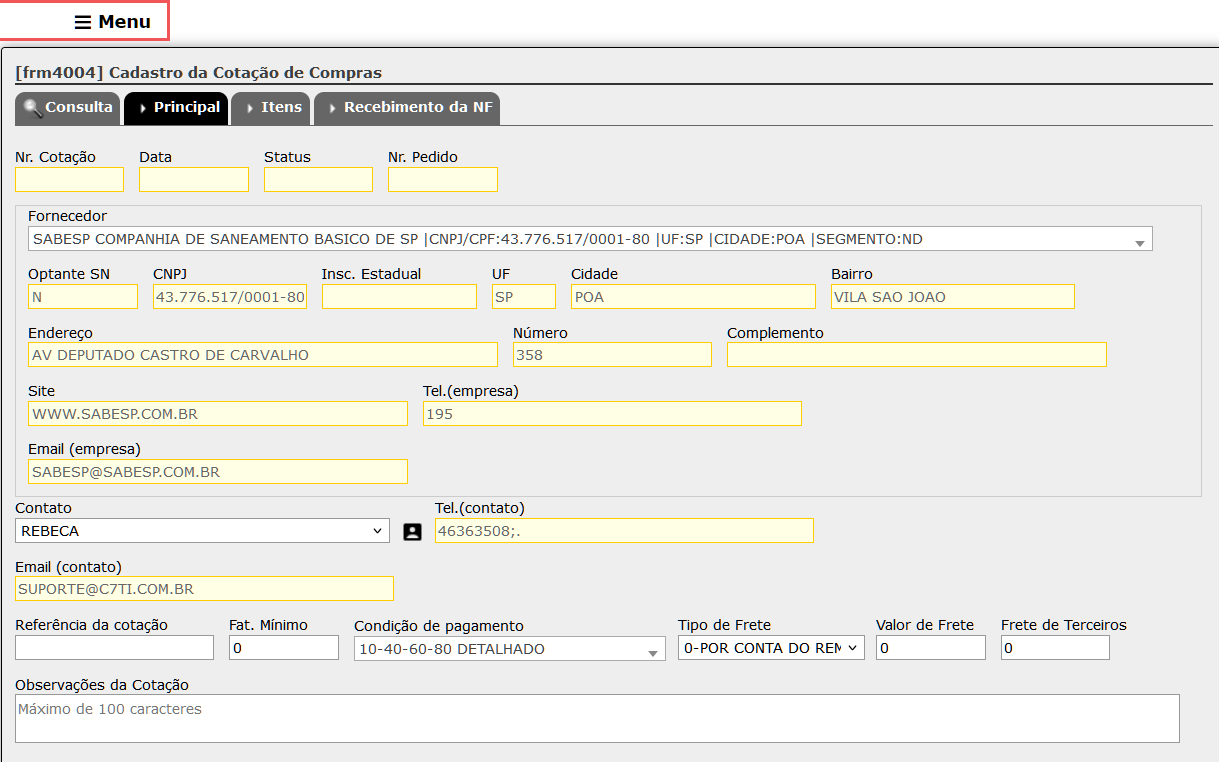Screen dimensions: 1219x762
Task: Expand the Fornecedor dropdown
Action: (x=590, y=239)
